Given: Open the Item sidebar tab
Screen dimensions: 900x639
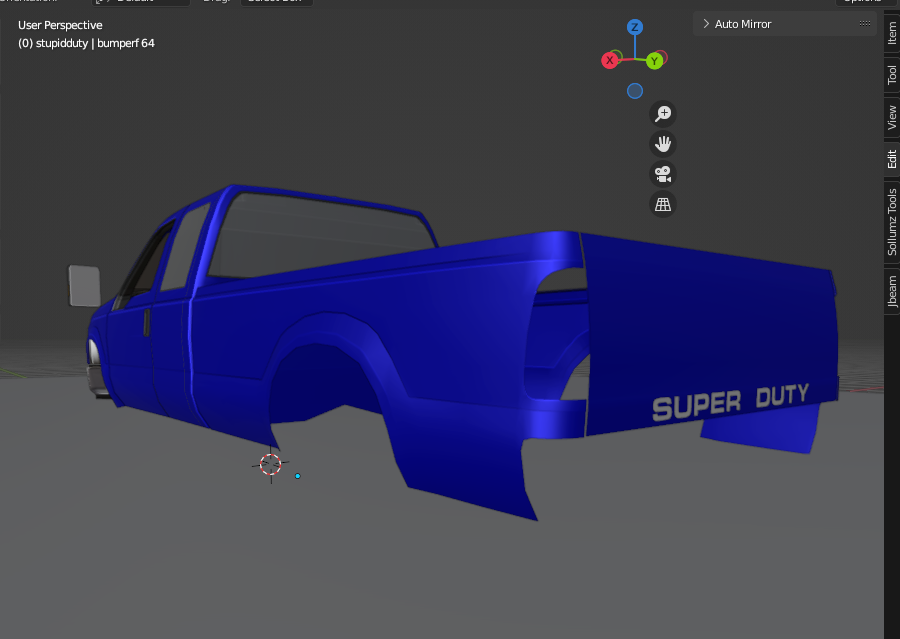Looking at the screenshot, I should (x=891, y=33).
